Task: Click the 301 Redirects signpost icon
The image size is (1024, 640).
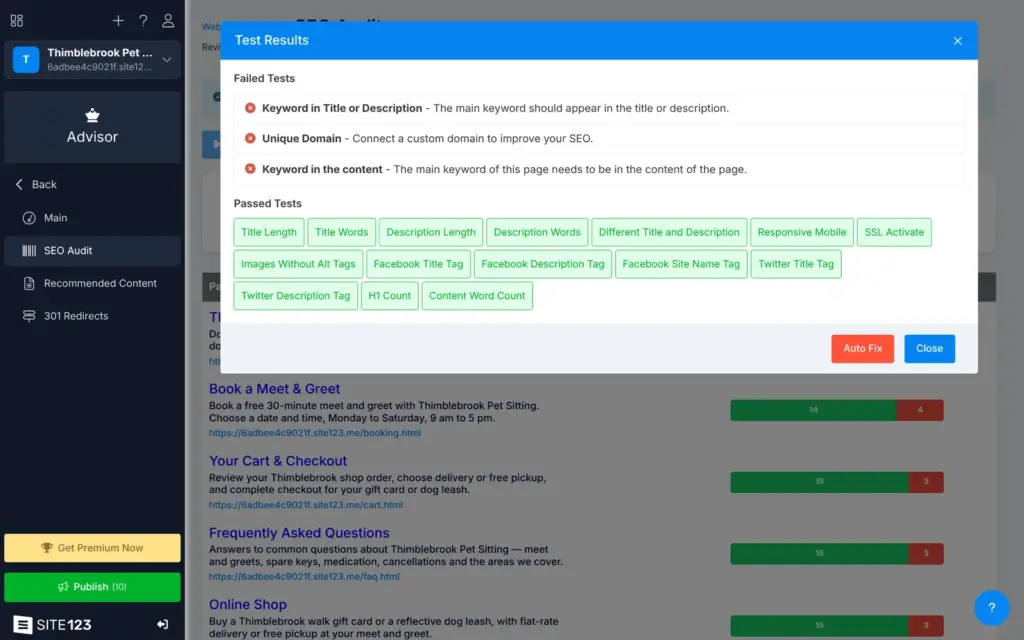Action: pyautogui.click(x=29, y=316)
